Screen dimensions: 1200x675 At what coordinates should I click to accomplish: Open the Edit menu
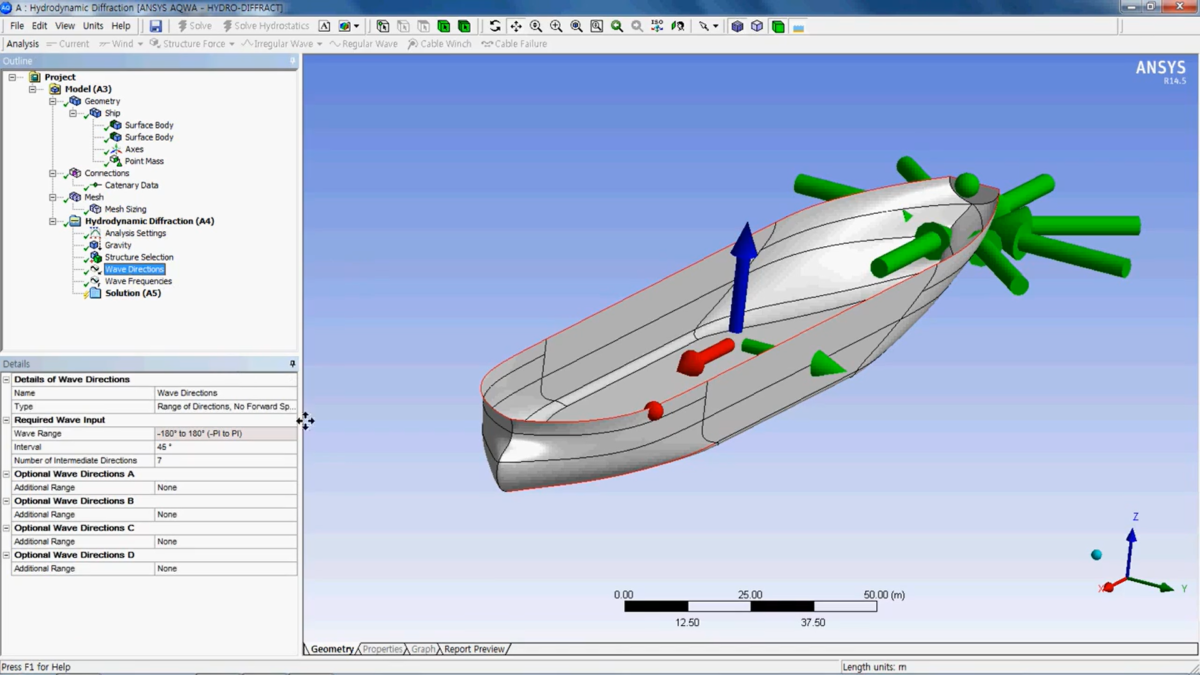[39, 26]
